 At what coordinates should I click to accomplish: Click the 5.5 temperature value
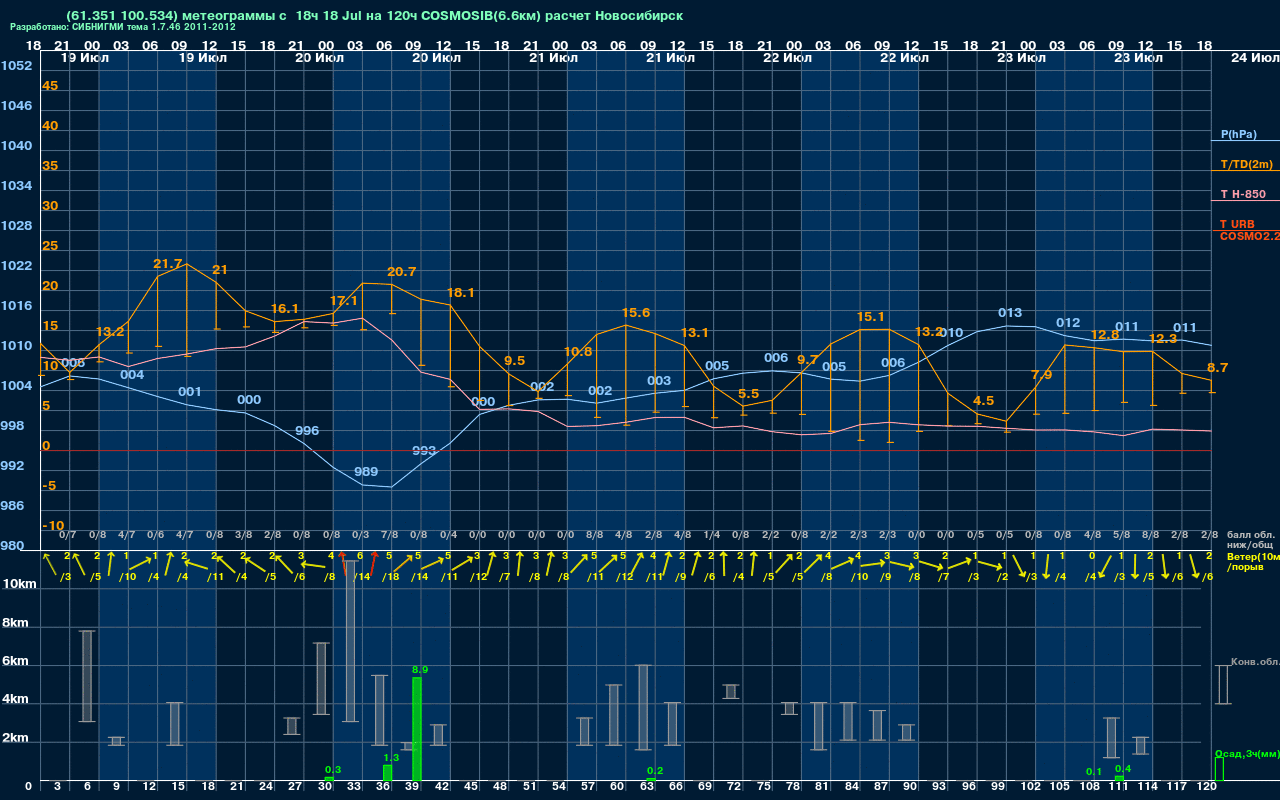click(x=748, y=394)
